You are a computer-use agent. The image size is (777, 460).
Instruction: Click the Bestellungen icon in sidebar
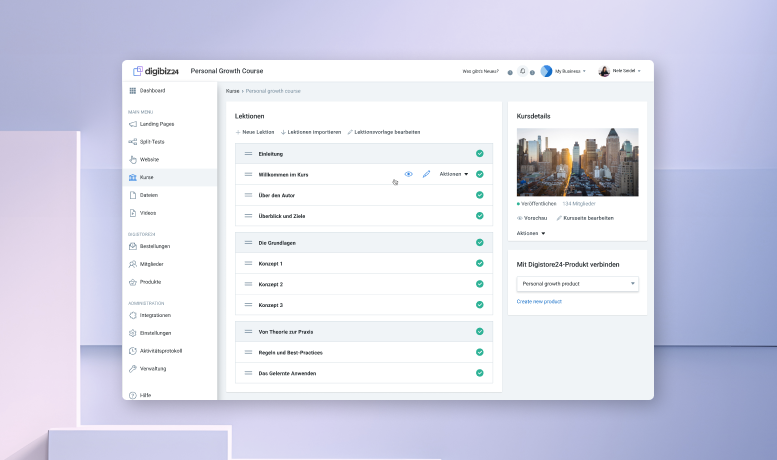pyautogui.click(x=132, y=246)
